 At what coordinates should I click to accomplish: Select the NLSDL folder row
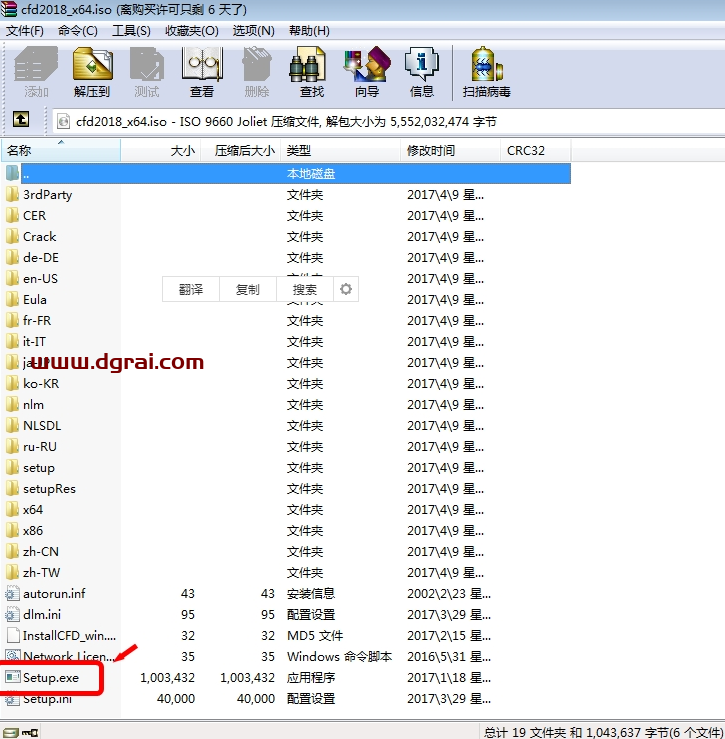tap(286, 426)
